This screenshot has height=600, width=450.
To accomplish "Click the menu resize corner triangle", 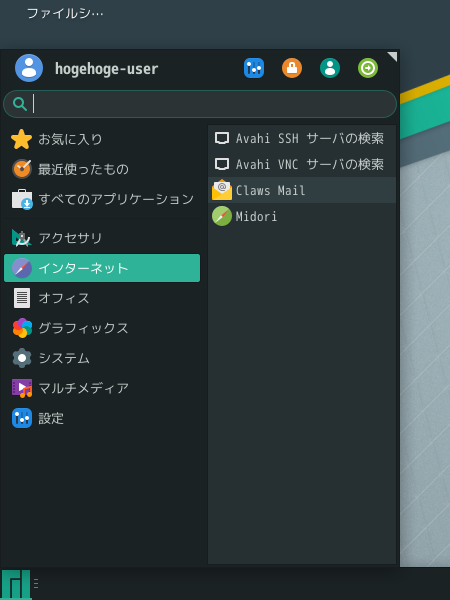I will point(393,56).
